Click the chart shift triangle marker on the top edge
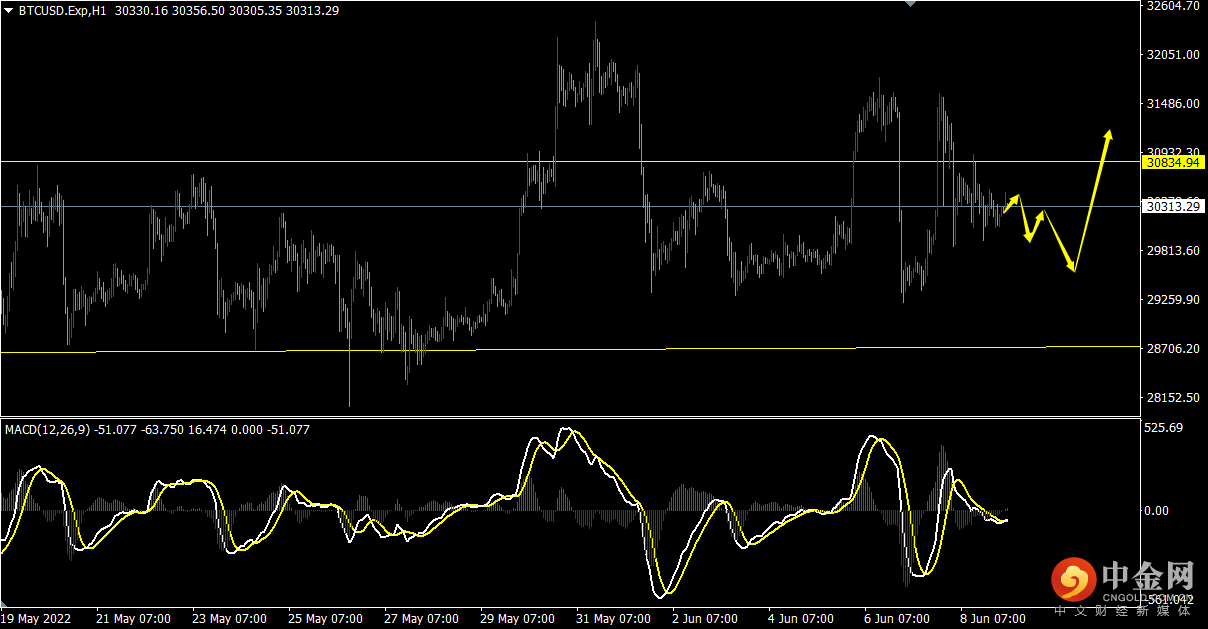 [x=909, y=4]
